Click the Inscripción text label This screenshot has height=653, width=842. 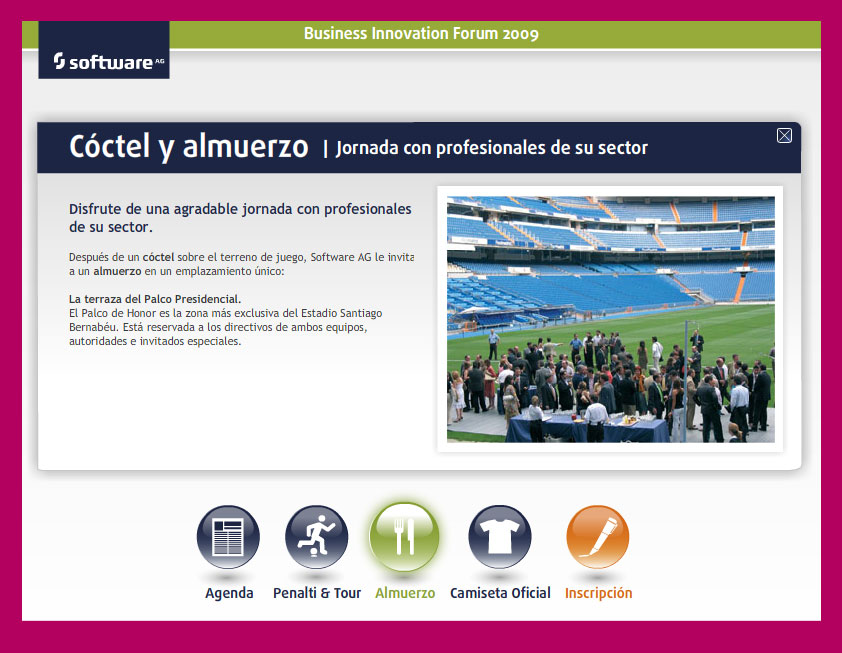pos(598,593)
